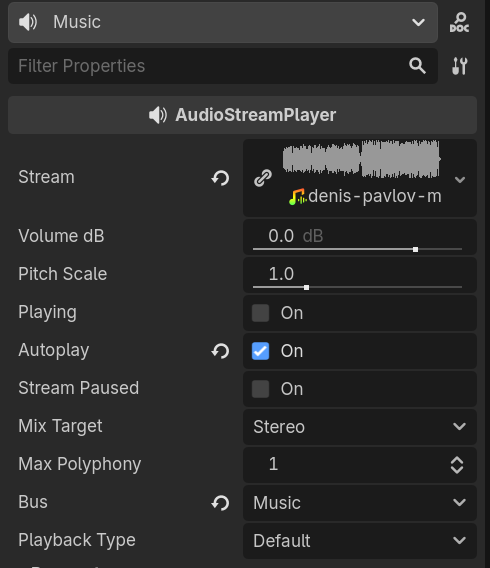Revert Autoplay to its default value
The width and height of the screenshot is (490, 568).
pos(221,351)
